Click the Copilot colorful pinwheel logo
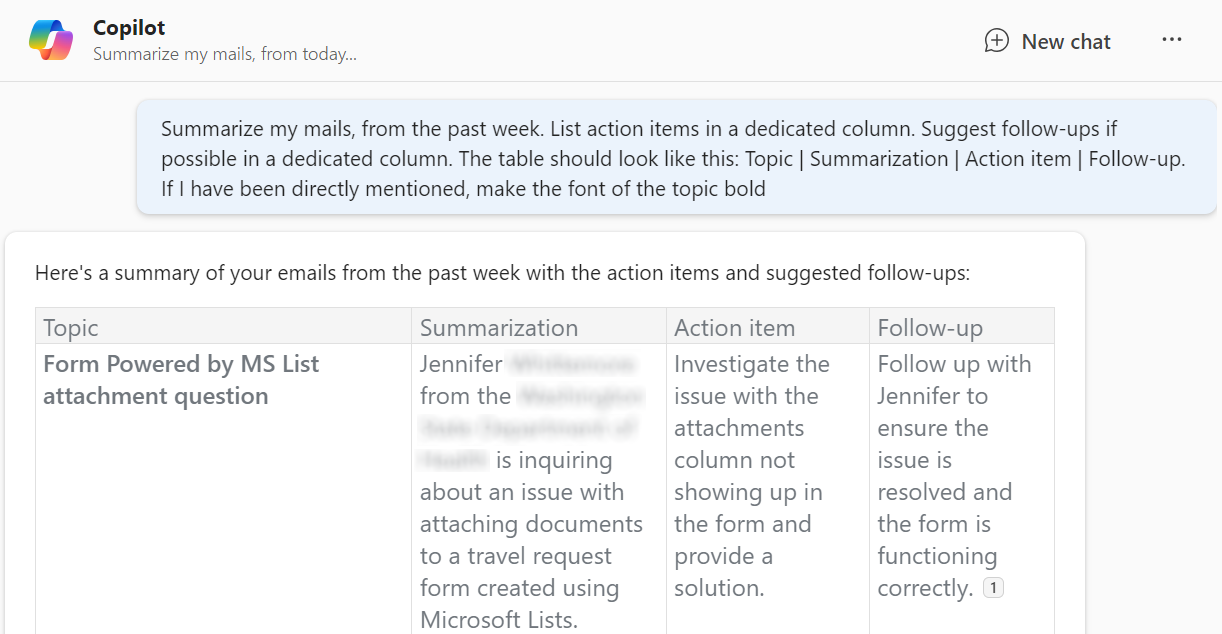This screenshot has height=634, width=1222. point(52,39)
